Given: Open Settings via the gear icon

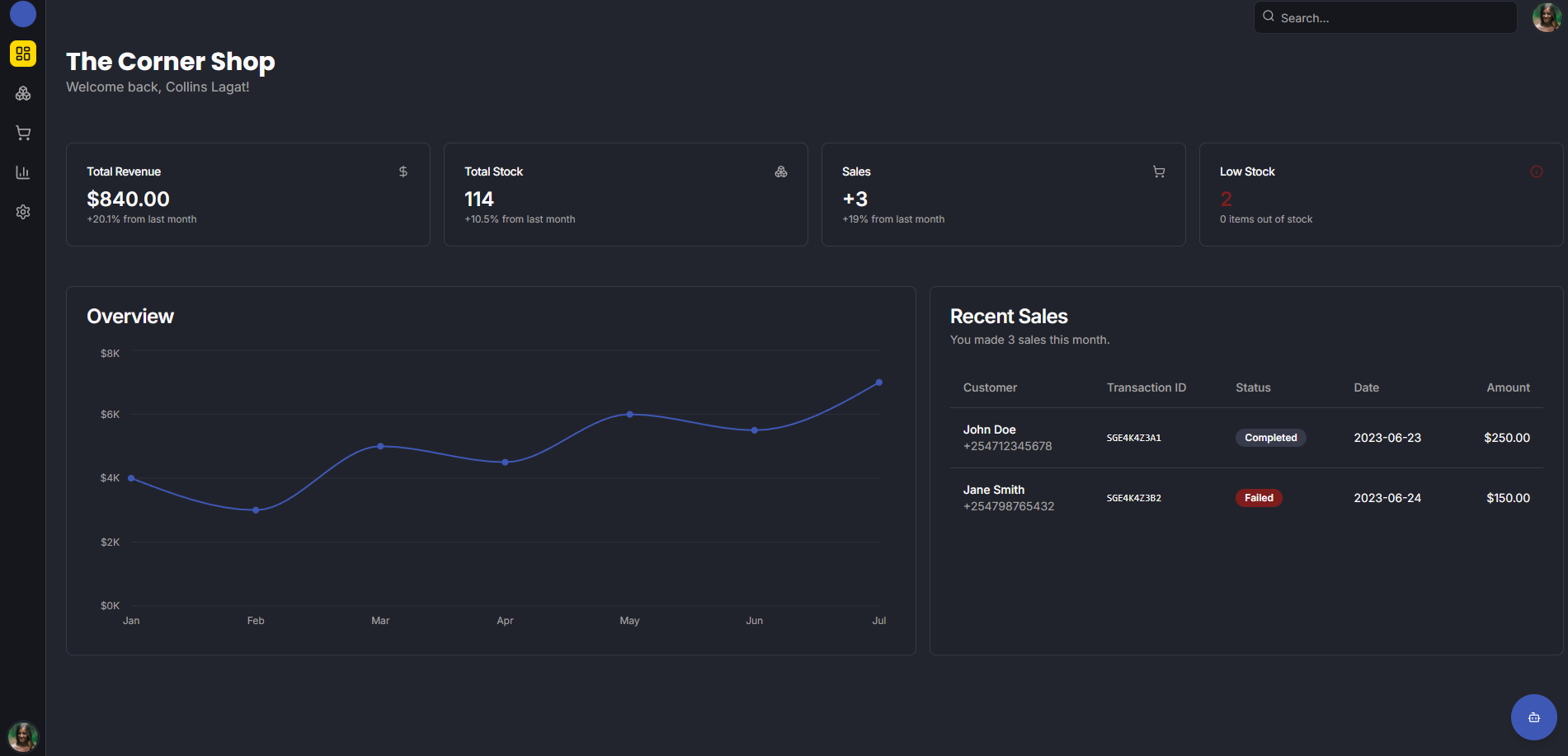Looking at the screenshot, I should (22, 211).
